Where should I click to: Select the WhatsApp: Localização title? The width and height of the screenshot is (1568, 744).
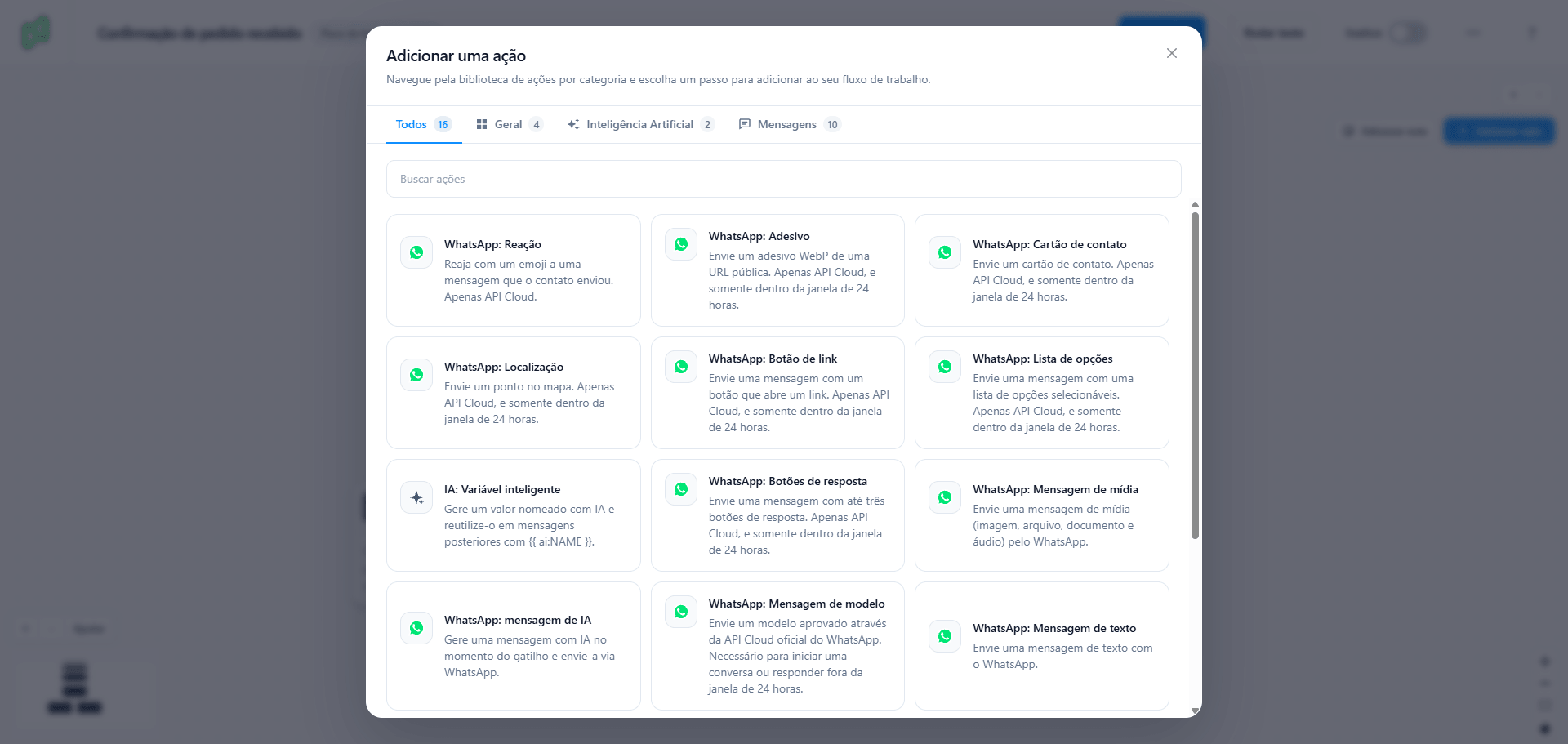(504, 367)
